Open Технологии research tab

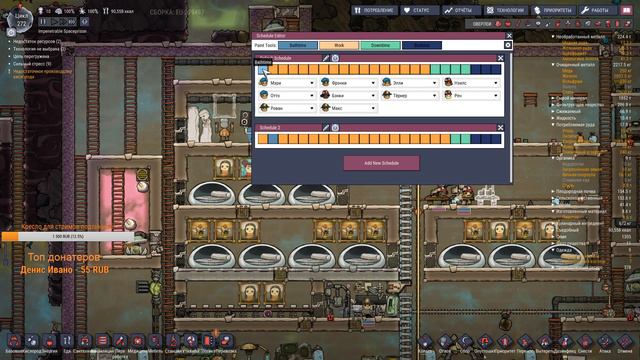pyautogui.click(x=506, y=10)
